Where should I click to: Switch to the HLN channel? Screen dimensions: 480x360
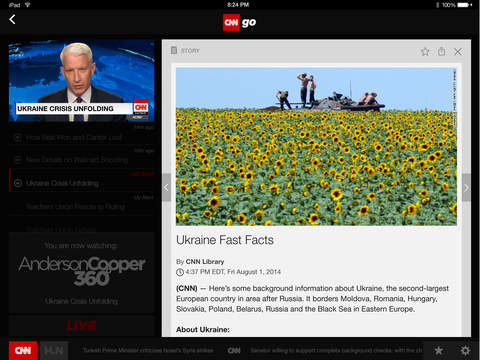54,350
